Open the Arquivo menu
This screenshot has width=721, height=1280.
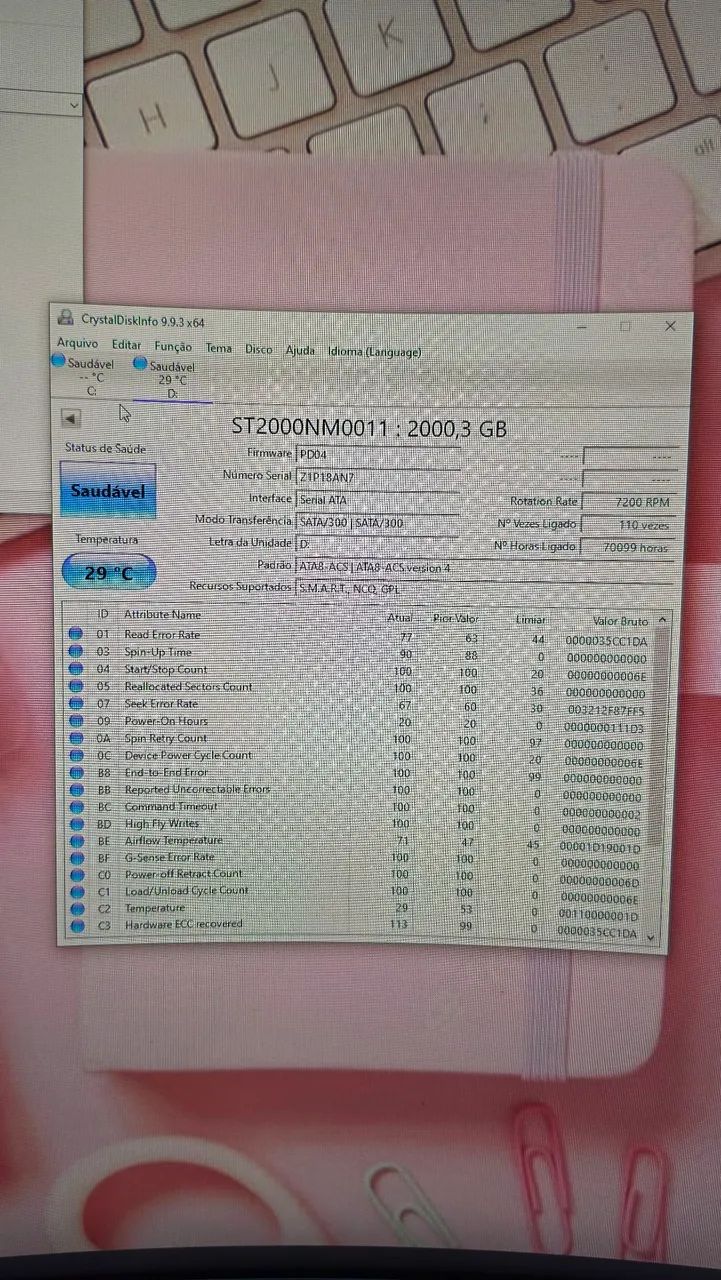77,343
